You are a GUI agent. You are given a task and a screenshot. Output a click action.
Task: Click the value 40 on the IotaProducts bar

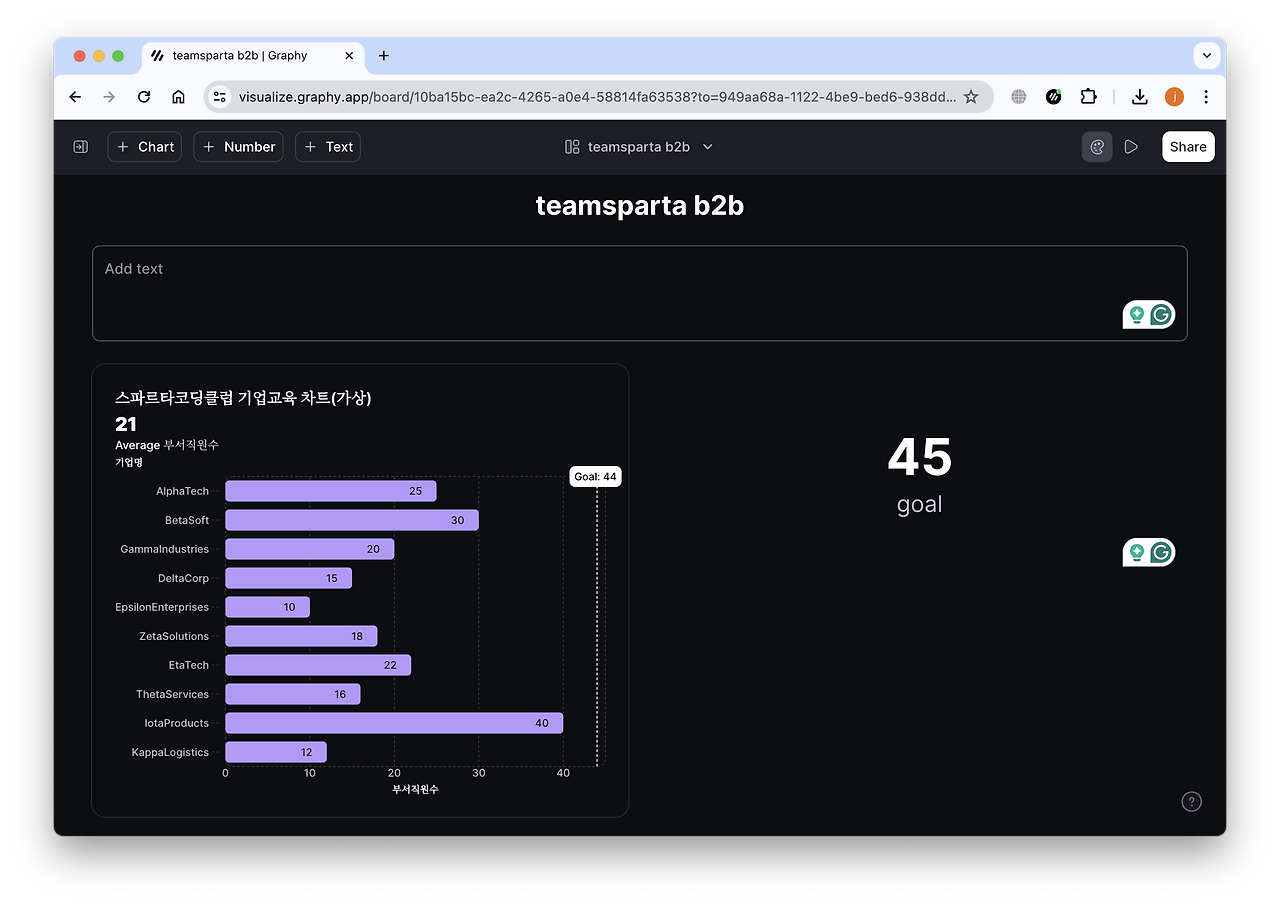(x=542, y=723)
